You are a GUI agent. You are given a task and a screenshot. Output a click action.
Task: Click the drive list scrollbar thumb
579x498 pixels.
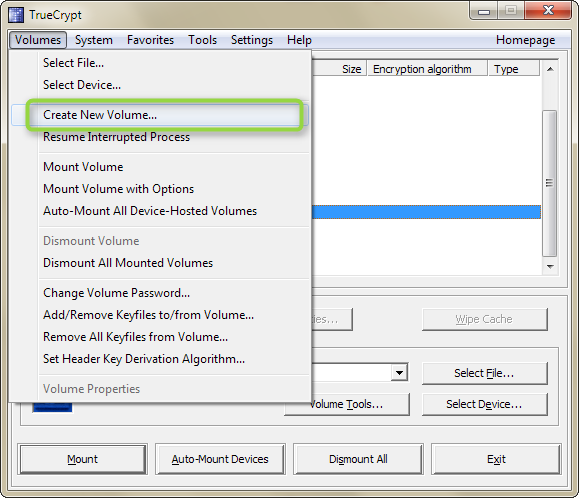click(x=550, y=183)
